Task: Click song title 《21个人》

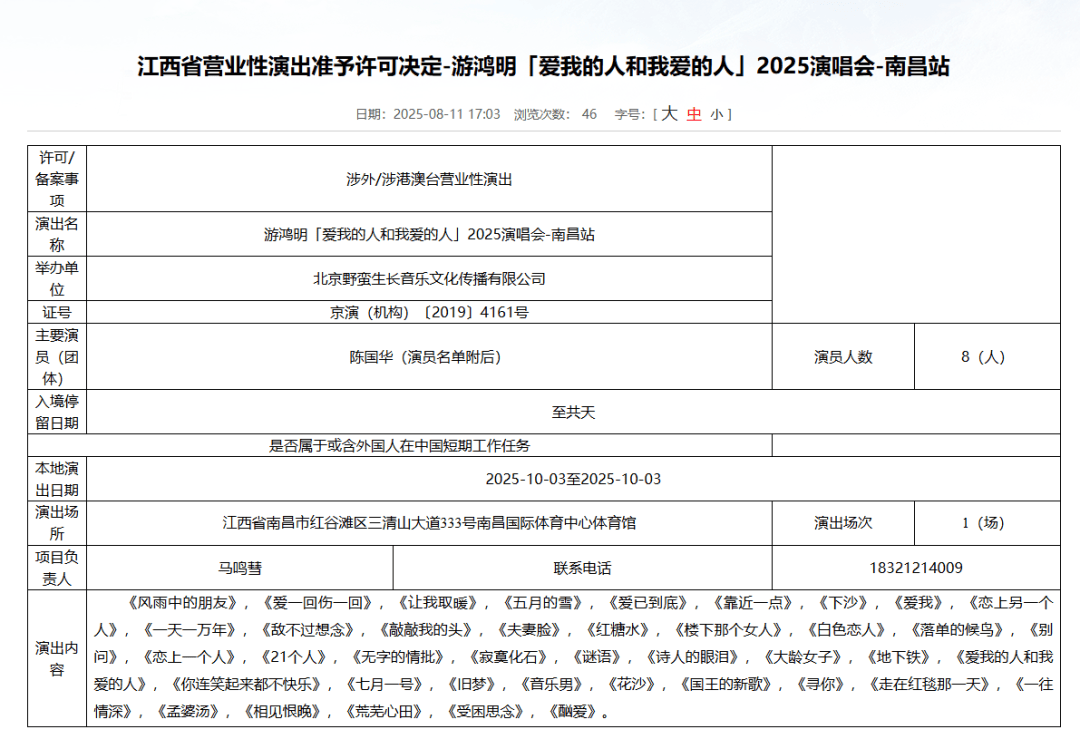Action: click(x=294, y=657)
